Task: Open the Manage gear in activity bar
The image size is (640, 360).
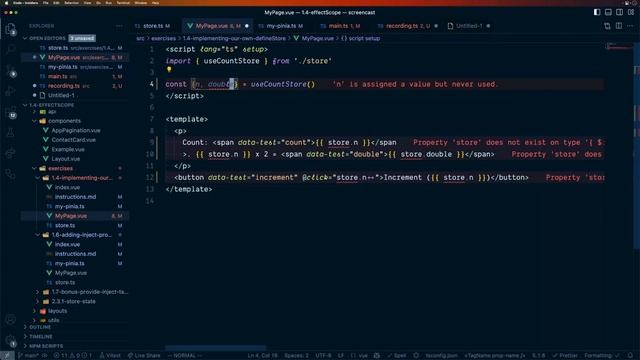Action: tap(11, 340)
